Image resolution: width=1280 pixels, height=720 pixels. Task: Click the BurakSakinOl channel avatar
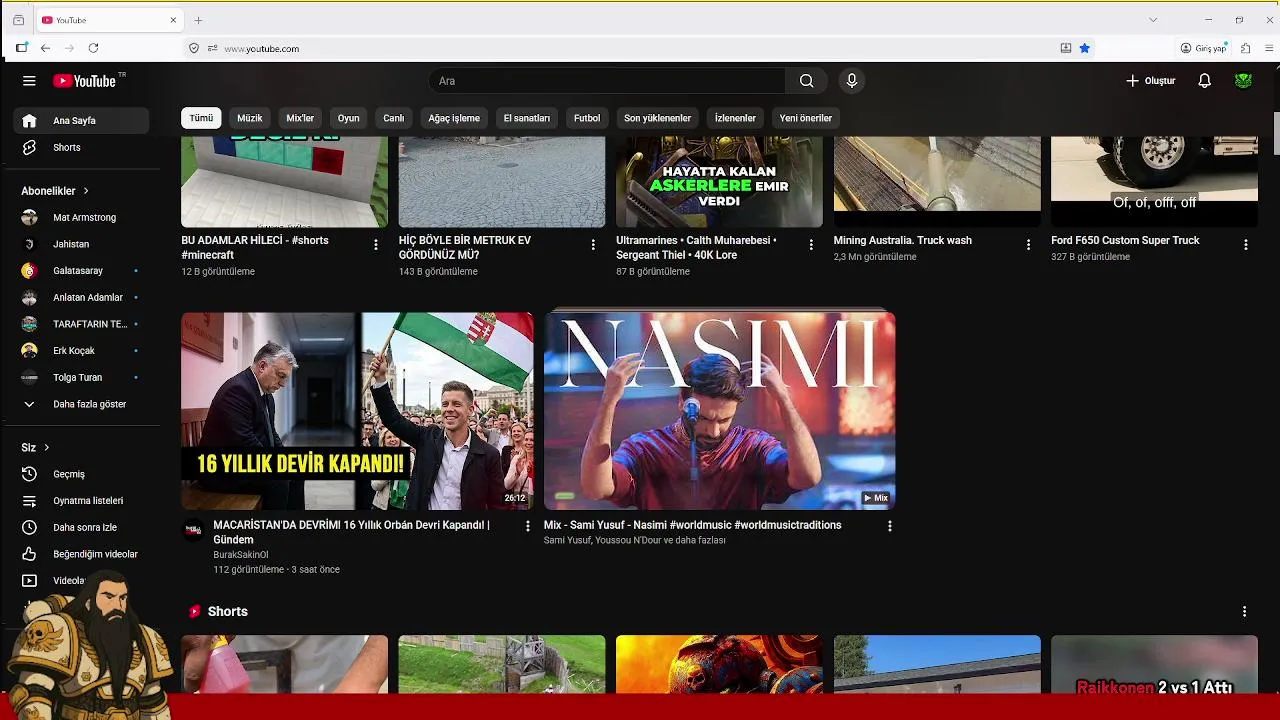tap(193, 530)
